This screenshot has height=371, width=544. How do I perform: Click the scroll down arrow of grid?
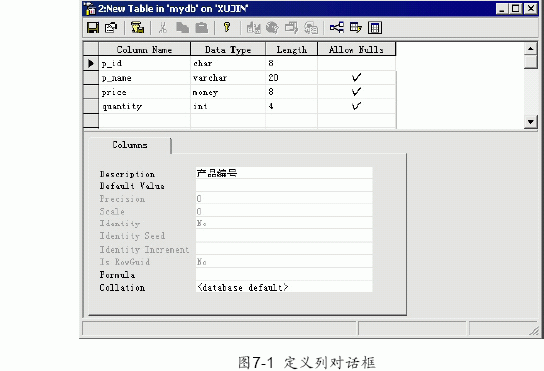[x=530, y=122]
